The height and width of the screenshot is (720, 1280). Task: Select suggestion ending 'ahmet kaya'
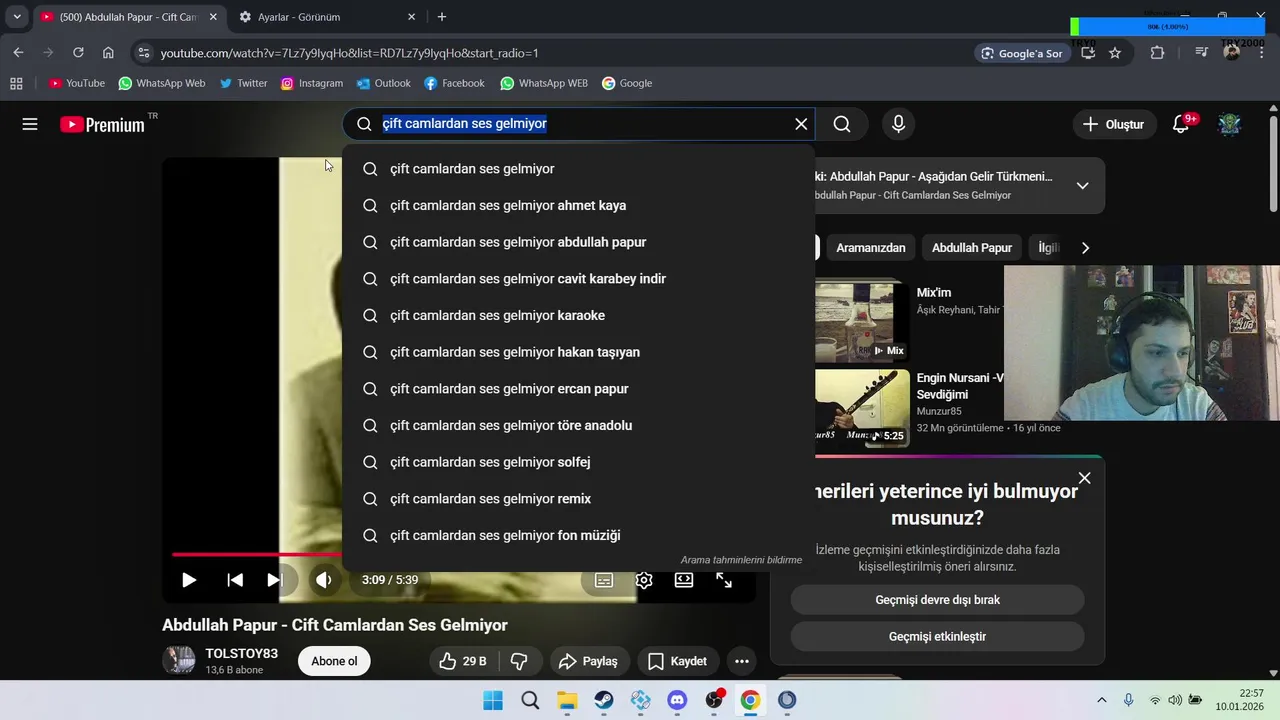click(578, 205)
